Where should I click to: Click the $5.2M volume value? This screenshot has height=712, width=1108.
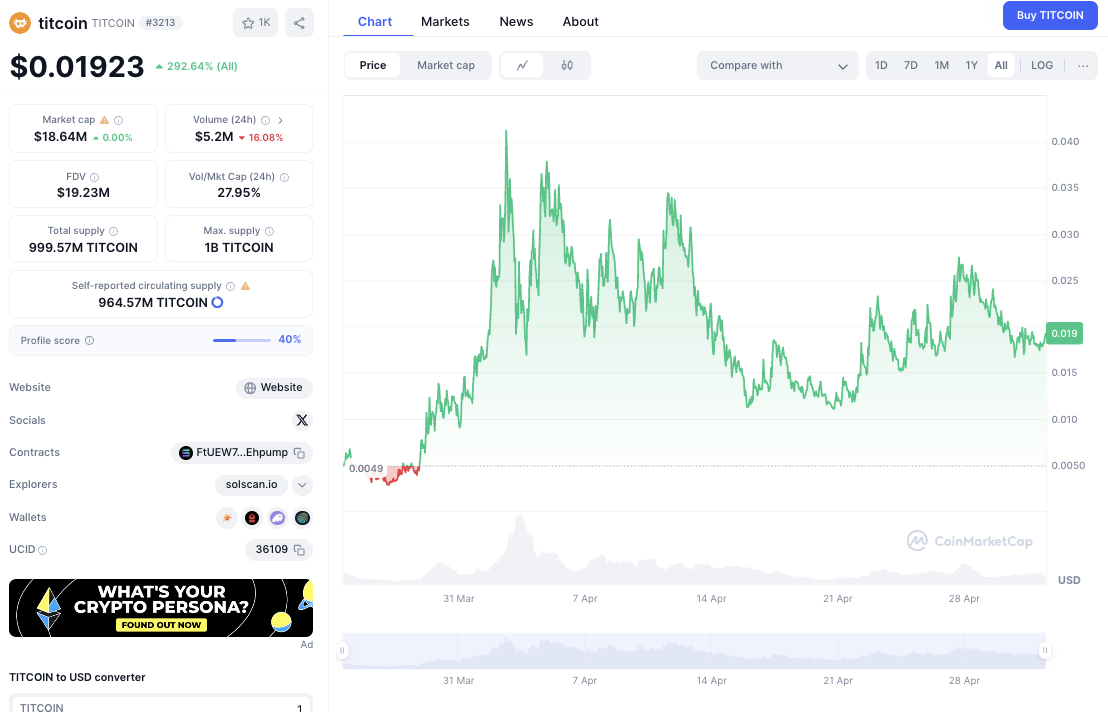point(214,137)
